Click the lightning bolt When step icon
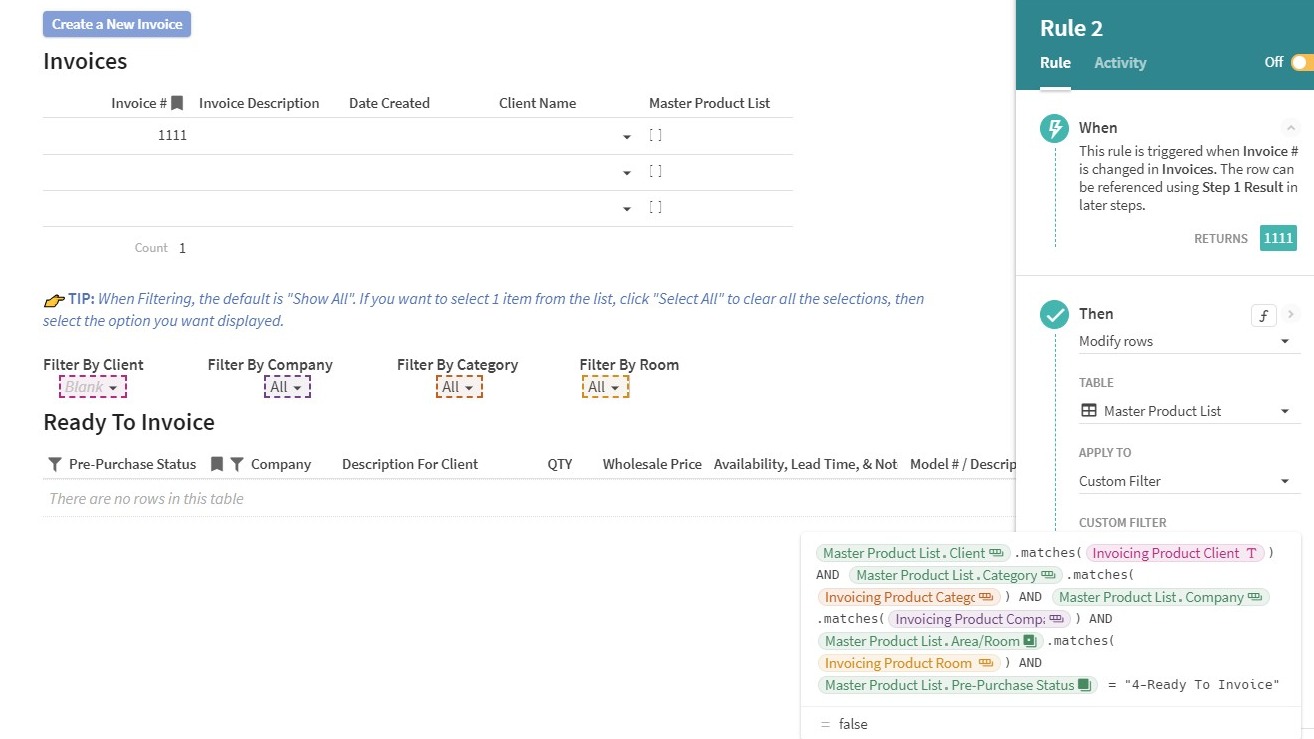 coord(1054,128)
